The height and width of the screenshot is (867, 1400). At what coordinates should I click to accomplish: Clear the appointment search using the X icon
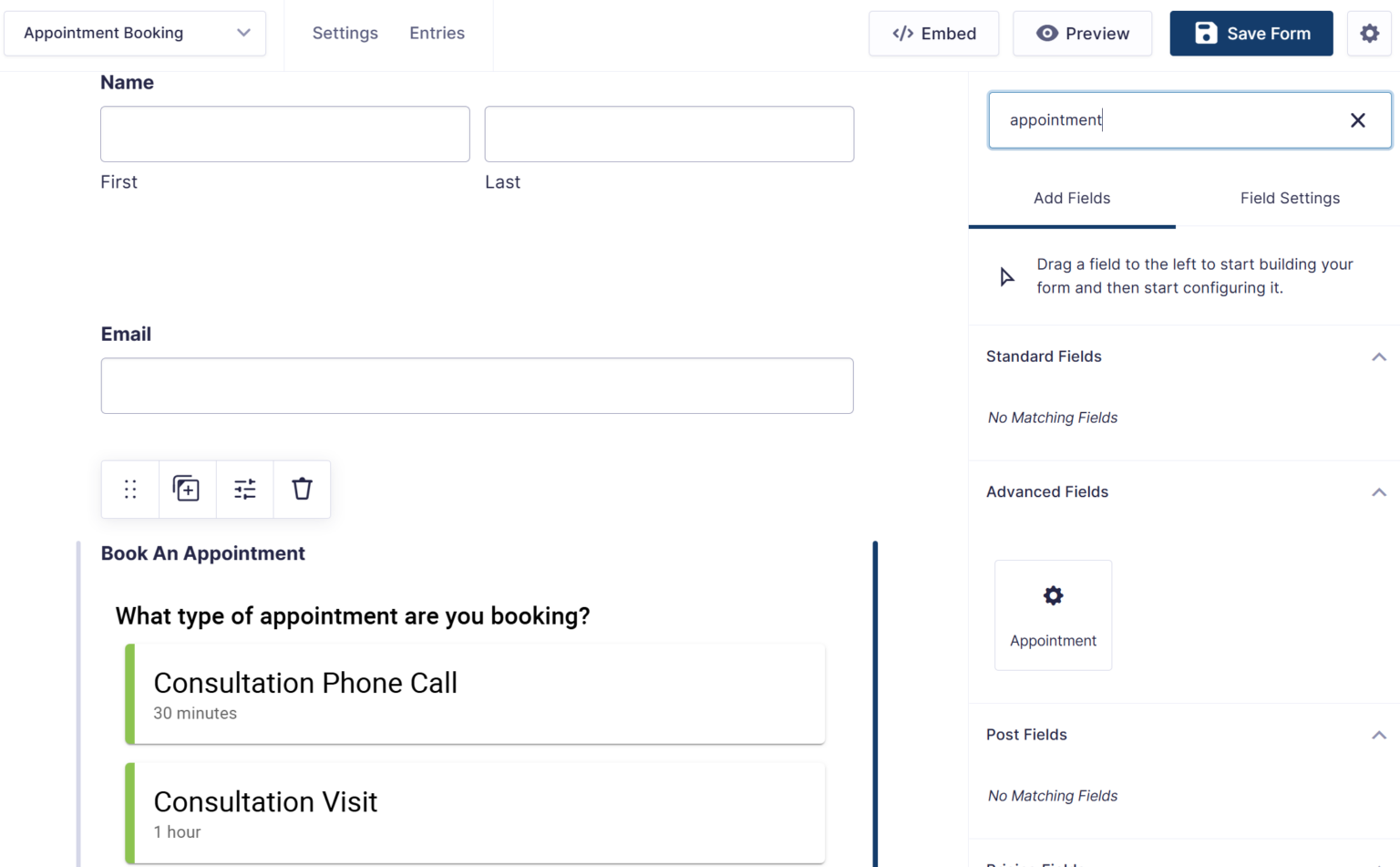point(1357,119)
